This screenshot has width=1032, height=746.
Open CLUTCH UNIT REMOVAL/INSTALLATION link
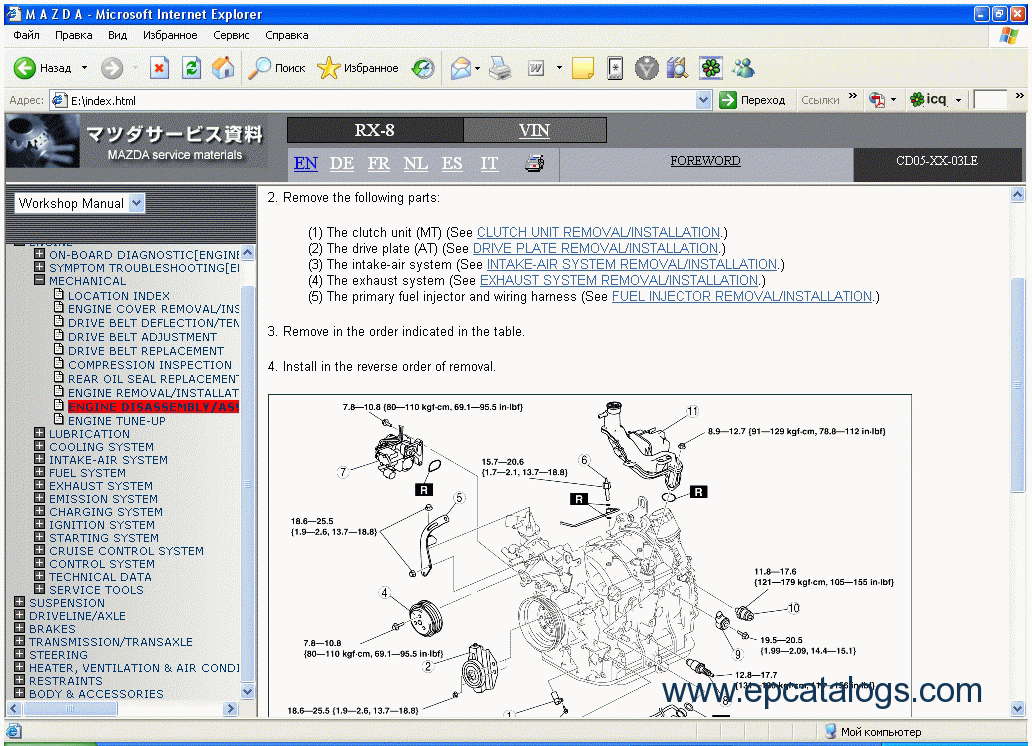tap(598, 232)
